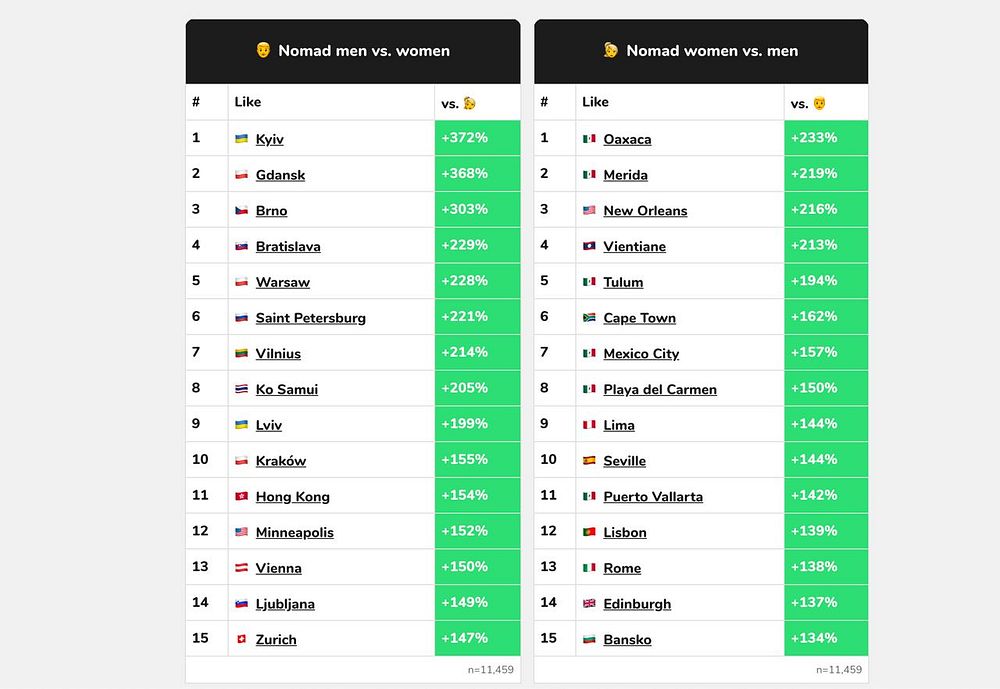Click the Hong Kong flag icon
The height and width of the screenshot is (689, 1000).
point(241,496)
